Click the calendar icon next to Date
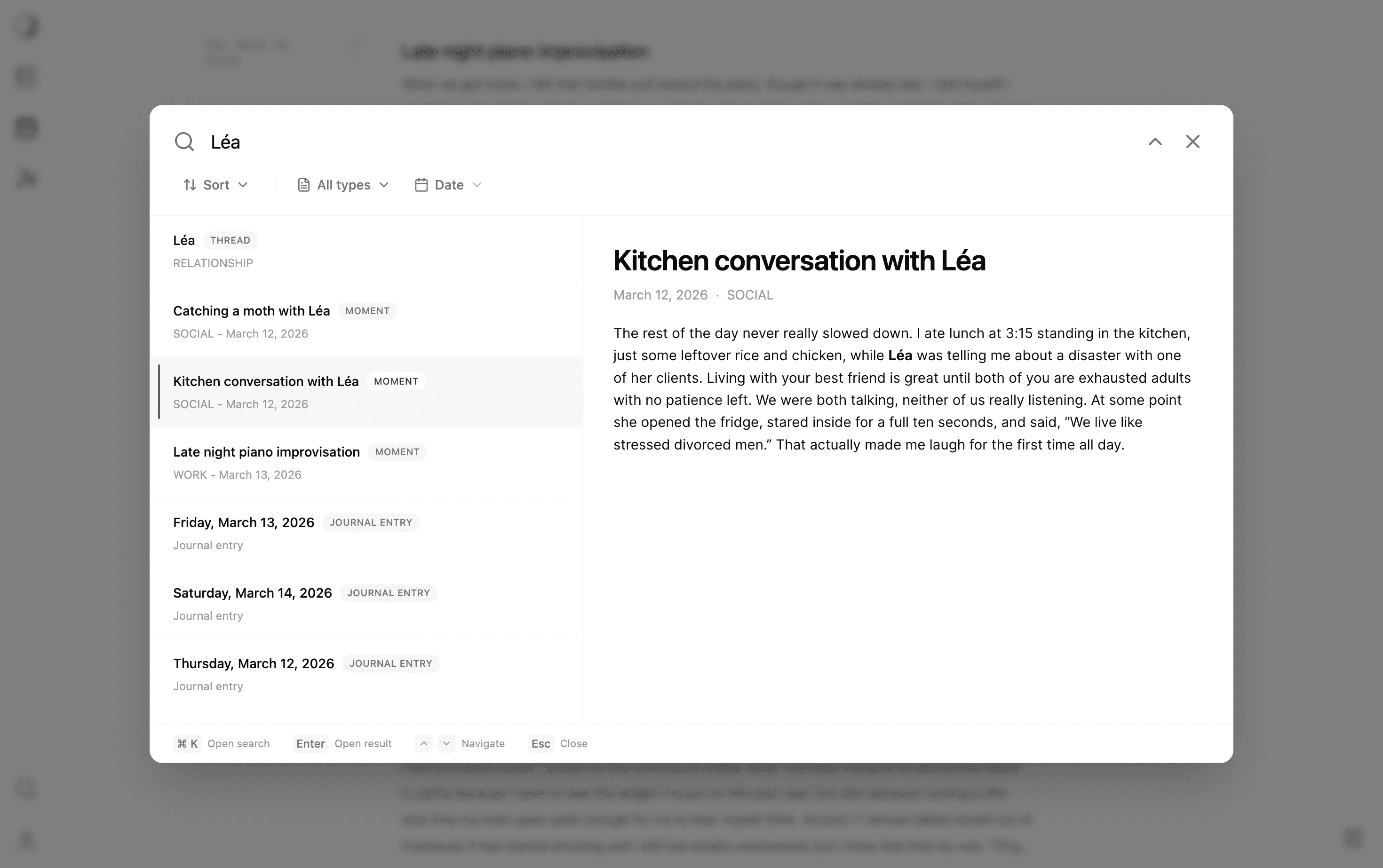The width and height of the screenshot is (1383, 868). pos(421,184)
